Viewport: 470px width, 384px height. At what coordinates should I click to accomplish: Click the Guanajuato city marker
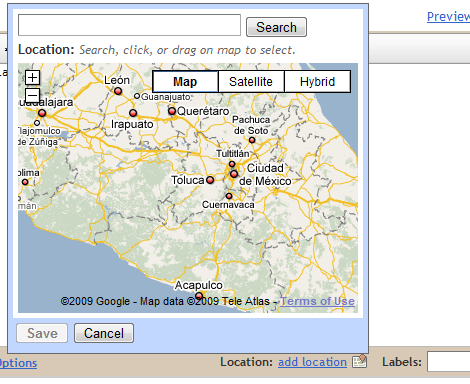coord(137,96)
